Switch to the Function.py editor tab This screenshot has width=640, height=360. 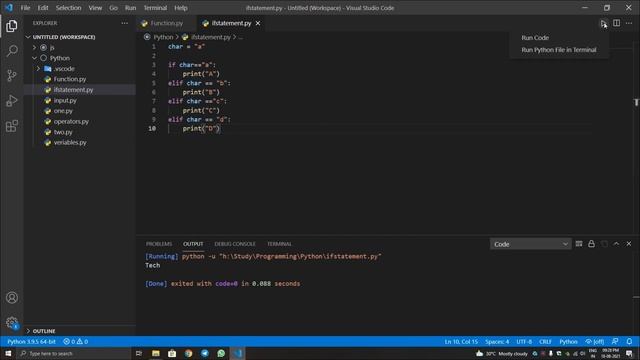[167, 23]
